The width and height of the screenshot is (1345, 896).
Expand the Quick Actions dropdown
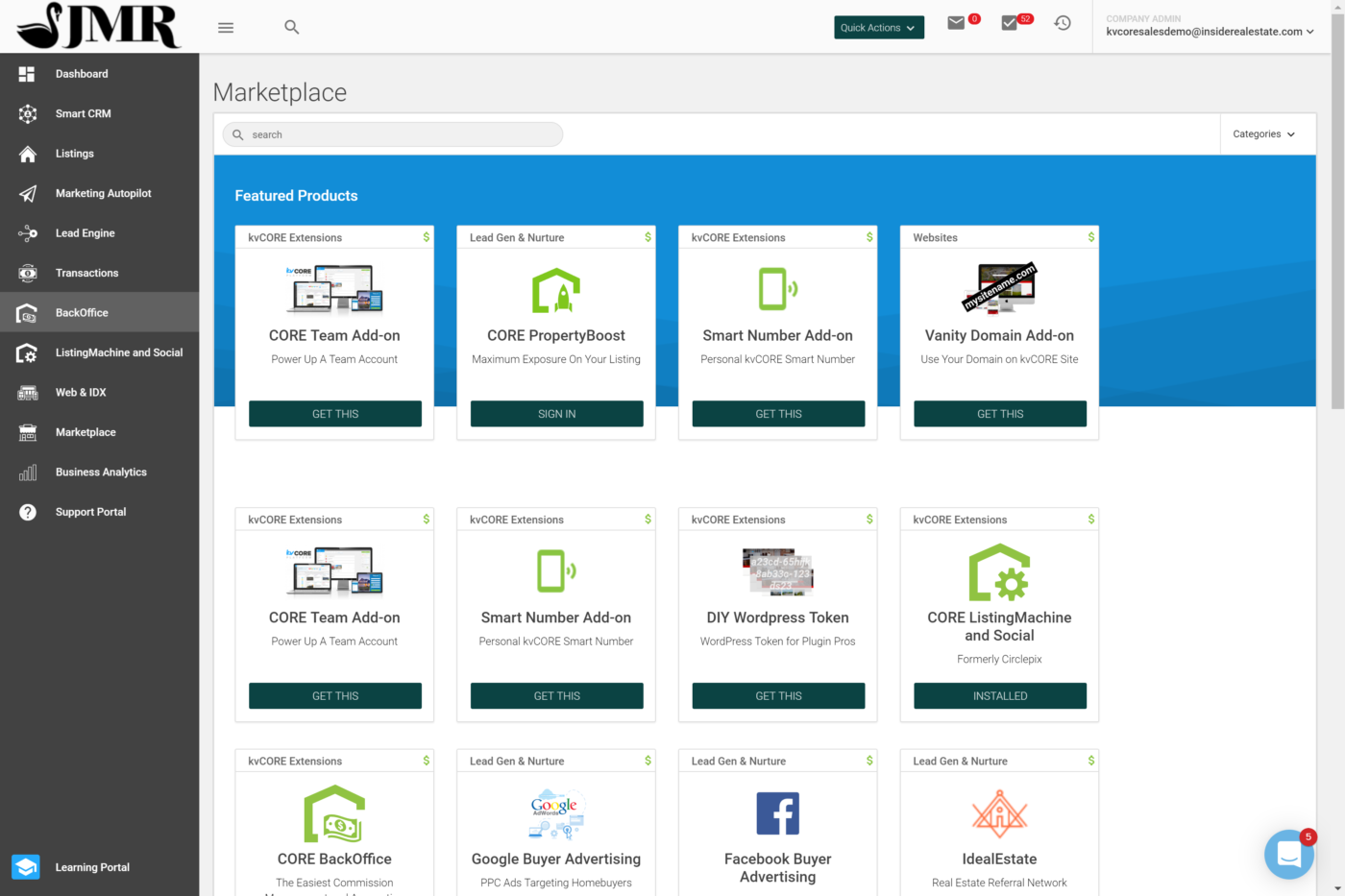(x=878, y=27)
